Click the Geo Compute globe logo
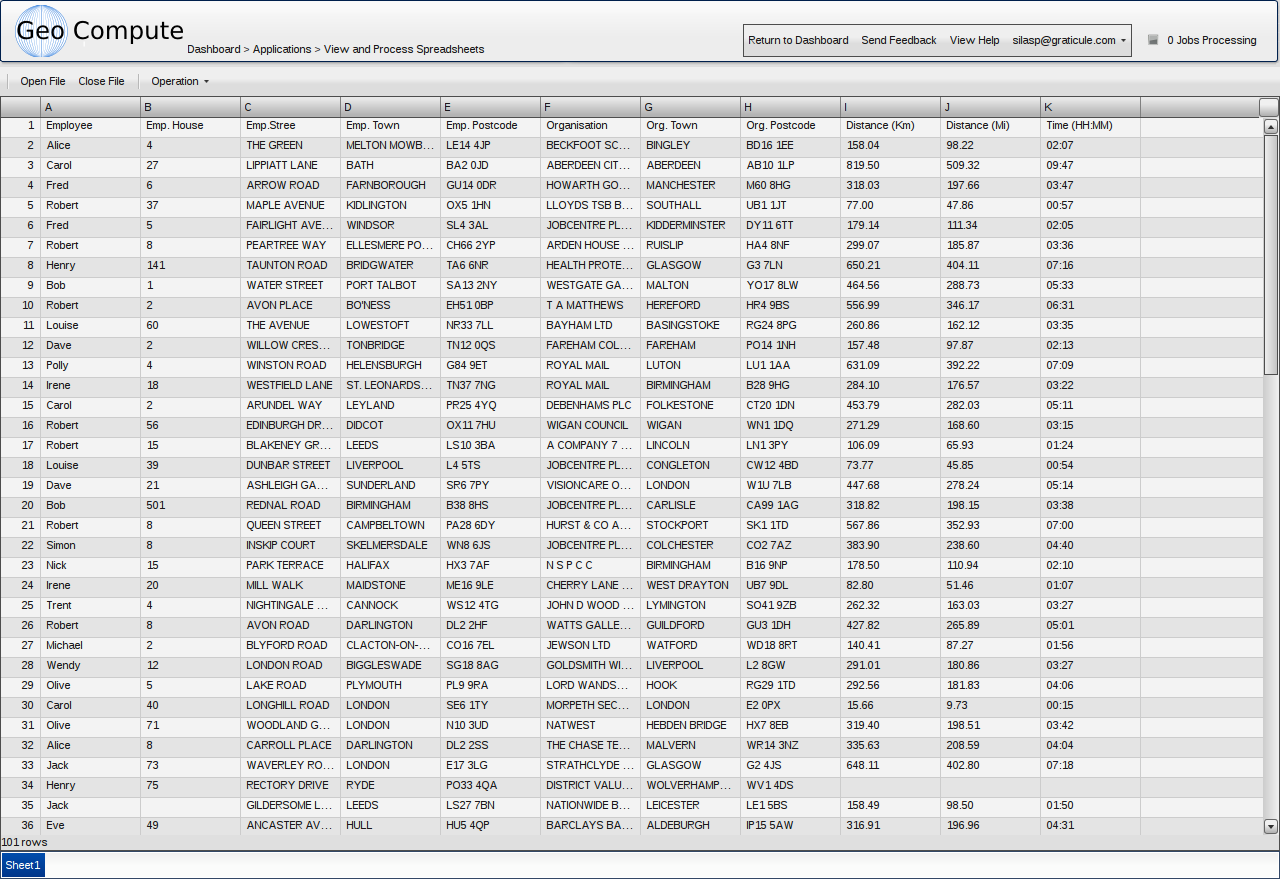 [42, 31]
